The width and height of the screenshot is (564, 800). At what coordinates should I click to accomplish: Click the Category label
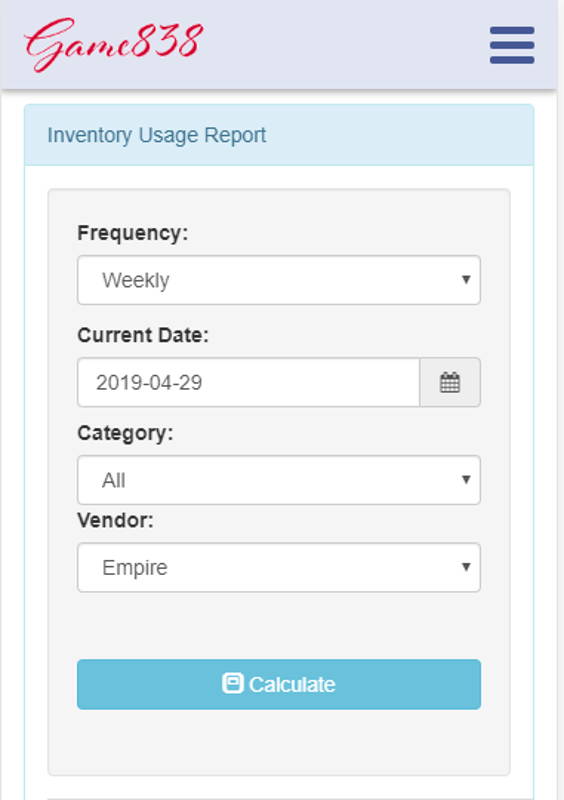[125, 433]
